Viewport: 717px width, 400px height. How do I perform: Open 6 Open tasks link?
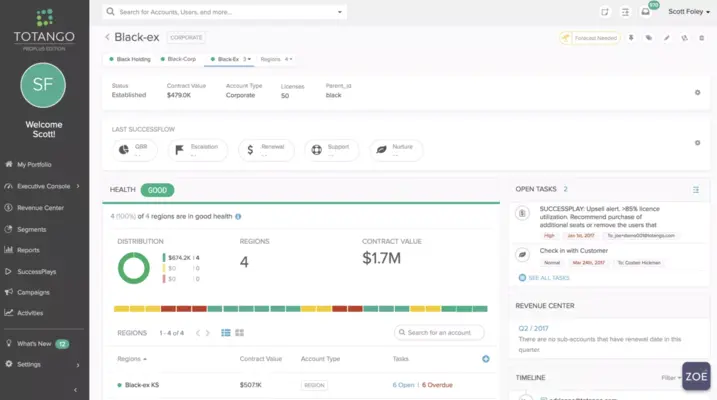403,385
